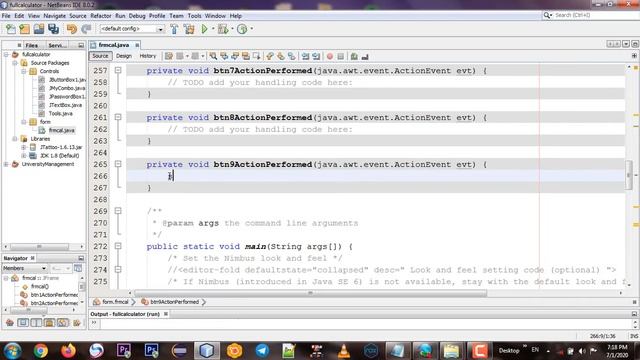
Task: Collapse the Source Packages tree node
Action: (15, 63)
